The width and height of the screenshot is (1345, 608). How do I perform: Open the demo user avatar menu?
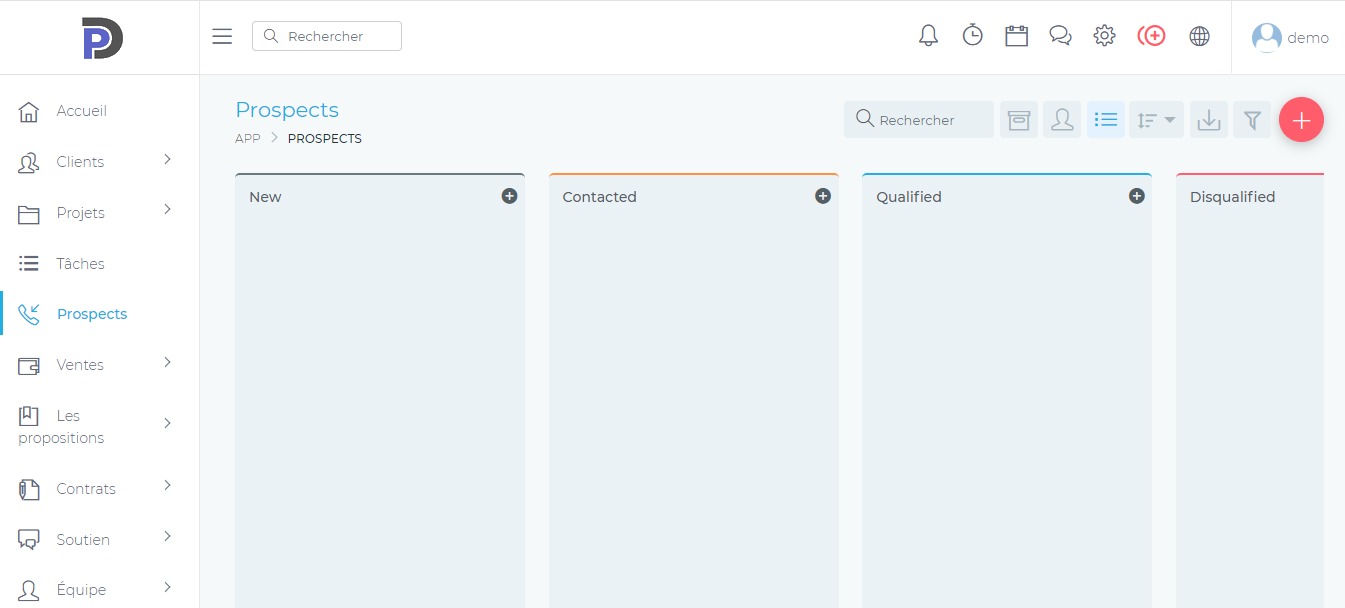pyautogui.click(x=1266, y=37)
